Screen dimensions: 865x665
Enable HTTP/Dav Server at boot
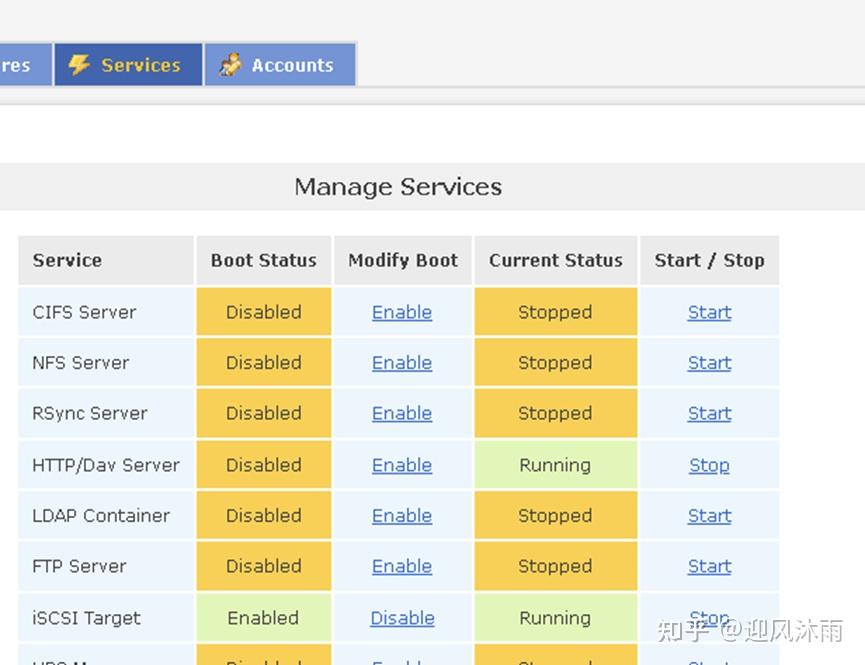[402, 465]
